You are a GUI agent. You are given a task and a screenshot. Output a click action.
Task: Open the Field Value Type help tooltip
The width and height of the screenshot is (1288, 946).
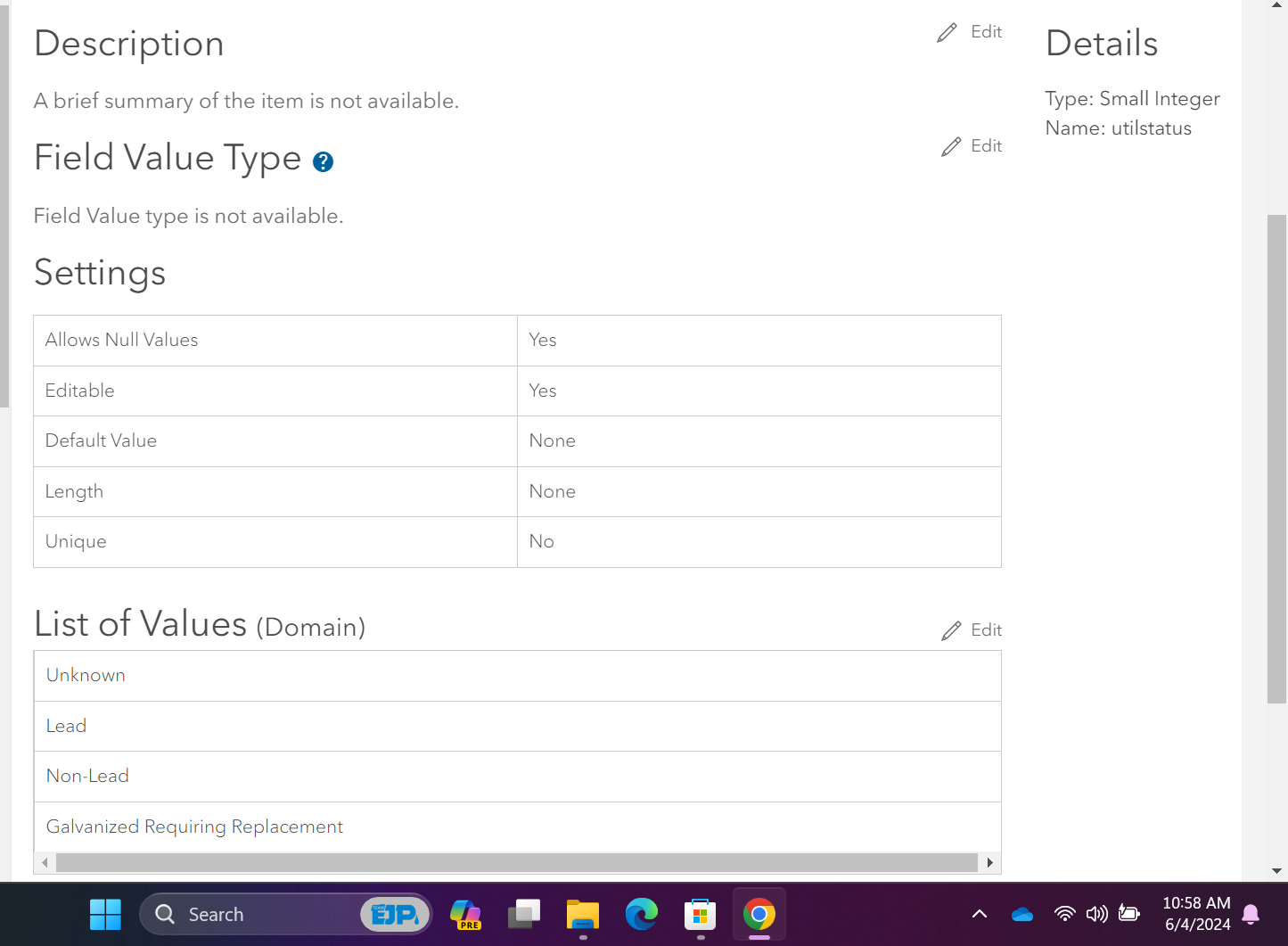pos(323,161)
